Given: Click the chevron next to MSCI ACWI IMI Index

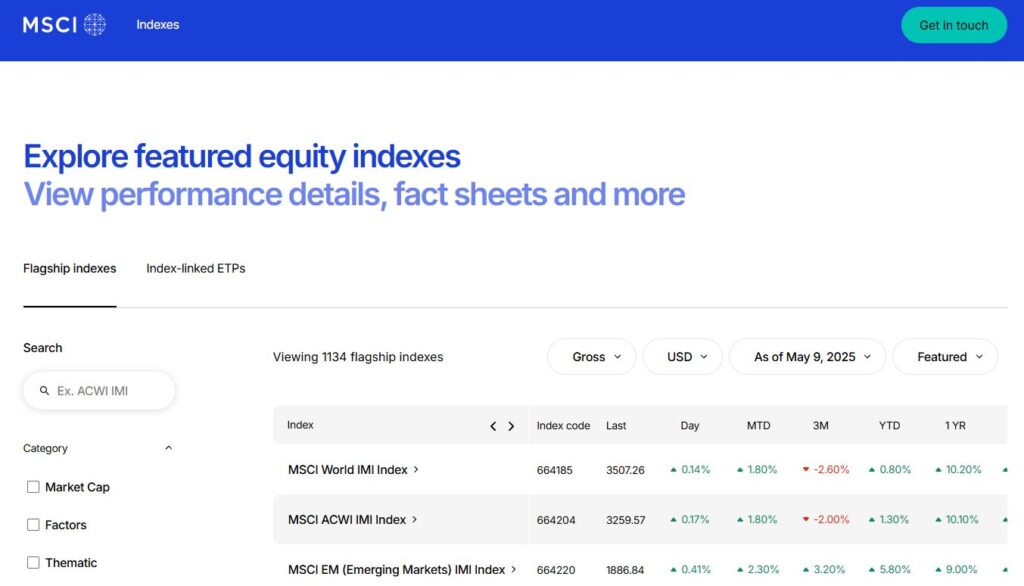Looking at the screenshot, I should tap(415, 519).
